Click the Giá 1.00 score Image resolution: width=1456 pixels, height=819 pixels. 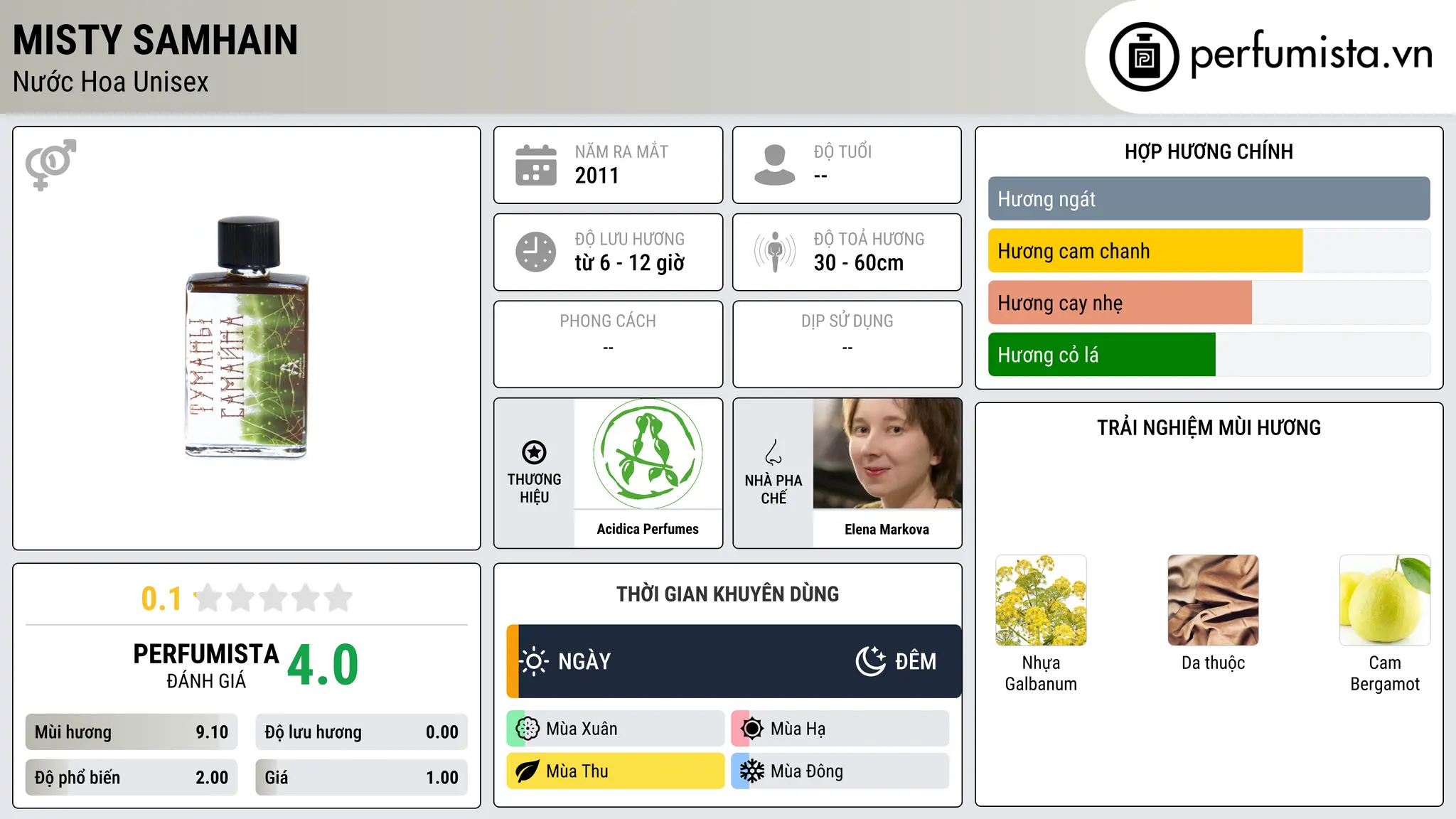[362, 778]
